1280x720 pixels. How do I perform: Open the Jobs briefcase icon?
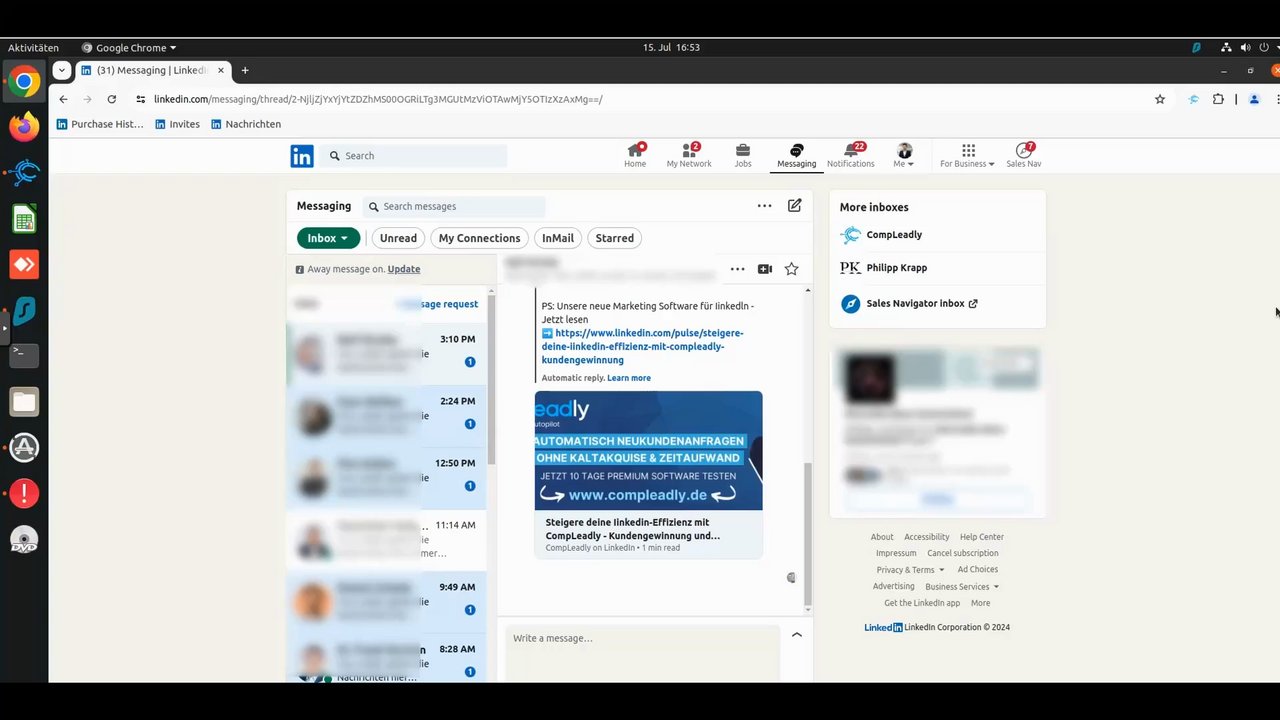pos(743,155)
